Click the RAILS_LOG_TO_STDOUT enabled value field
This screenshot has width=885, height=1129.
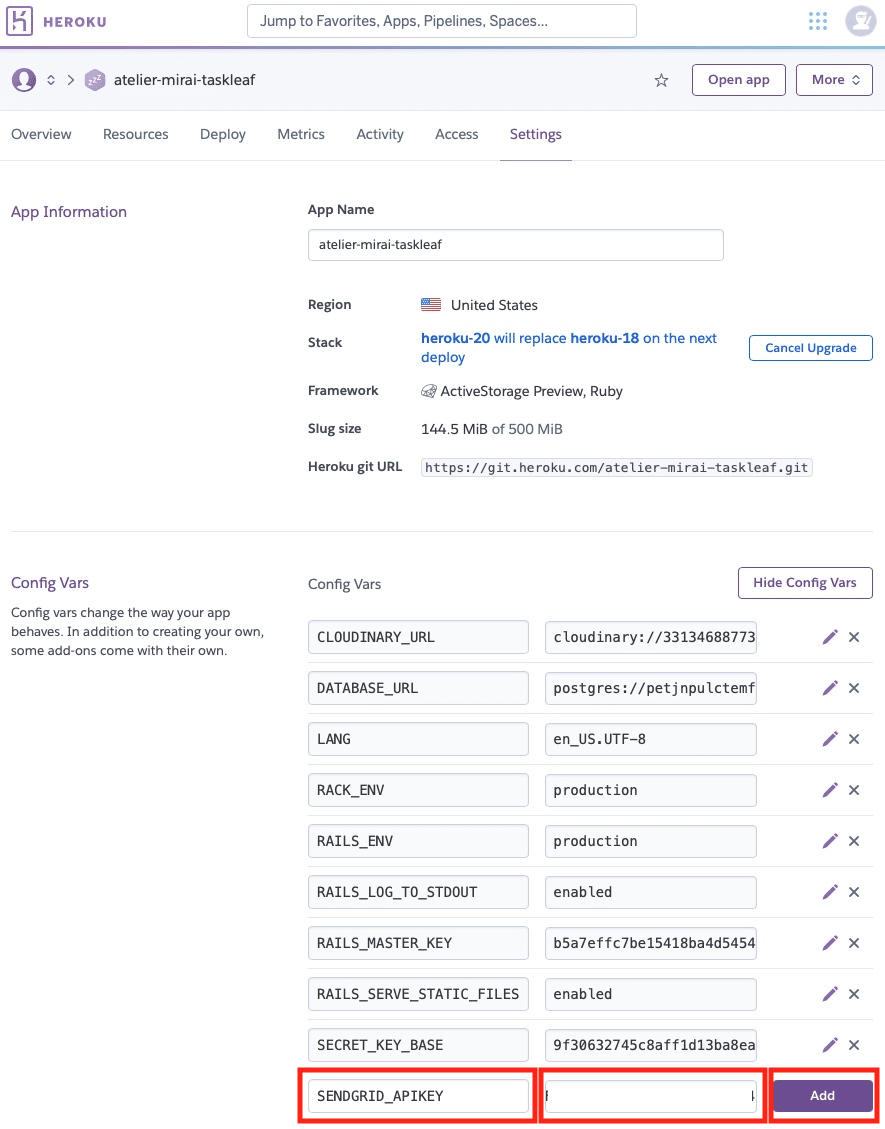[651, 892]
